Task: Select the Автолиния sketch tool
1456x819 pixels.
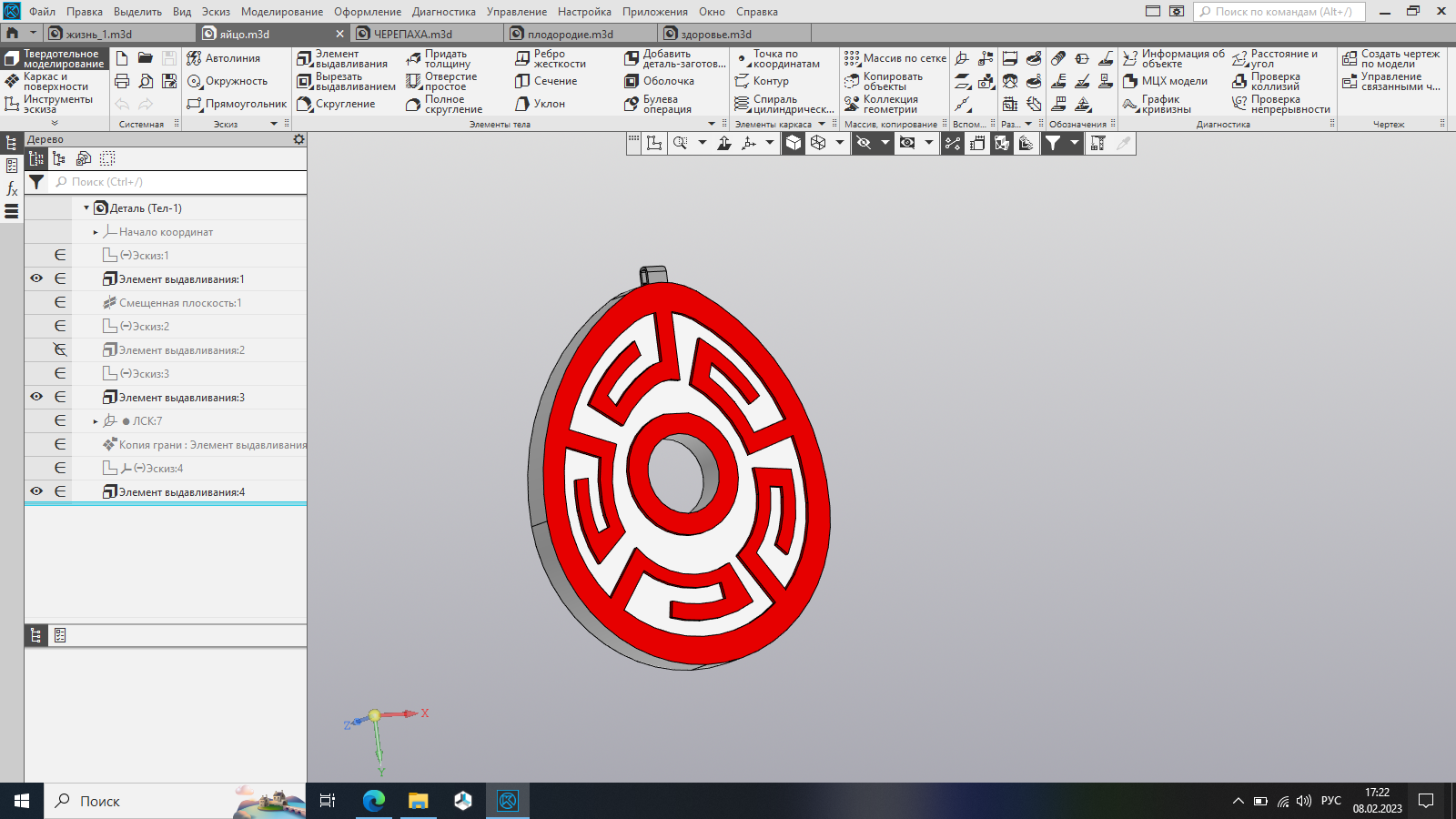Action: pyautogui.click(x=224, y=58)
